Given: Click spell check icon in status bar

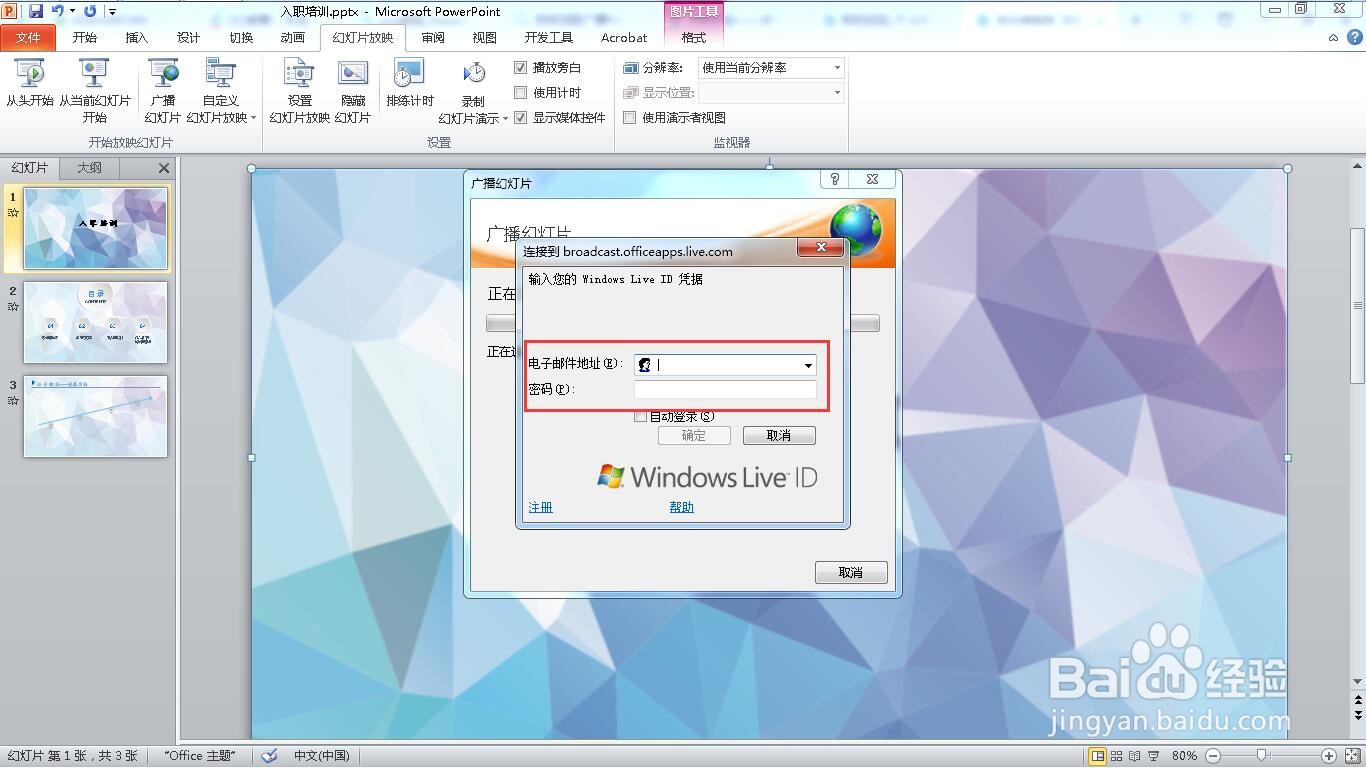Looking at the screenshot, I should pyautogui.click(x=269, y=756).
